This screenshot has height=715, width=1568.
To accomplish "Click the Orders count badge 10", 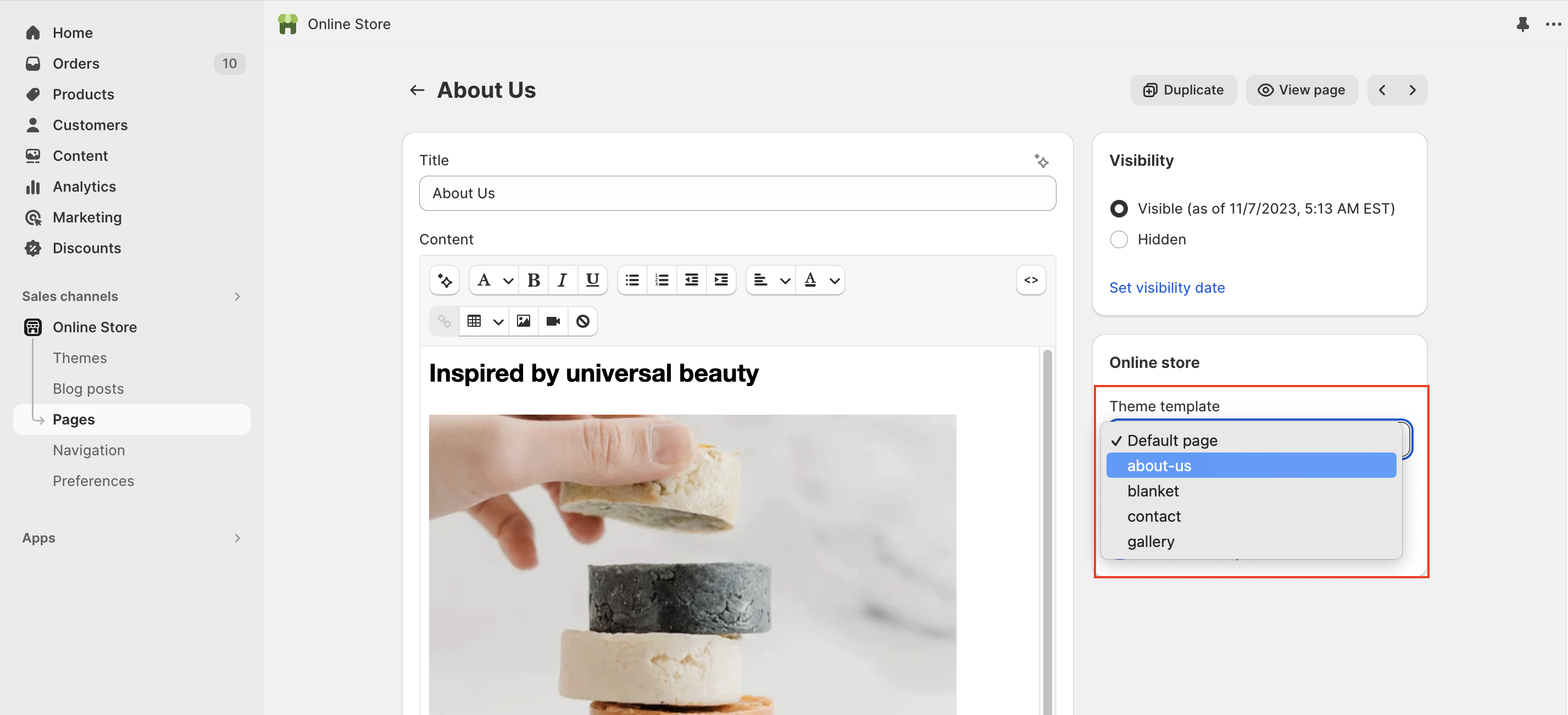I will click(230, 63).
